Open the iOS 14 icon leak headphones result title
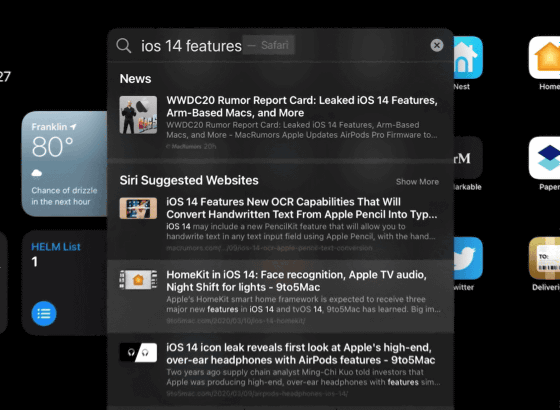Viewport: 560px width, 410px height. 301,354
